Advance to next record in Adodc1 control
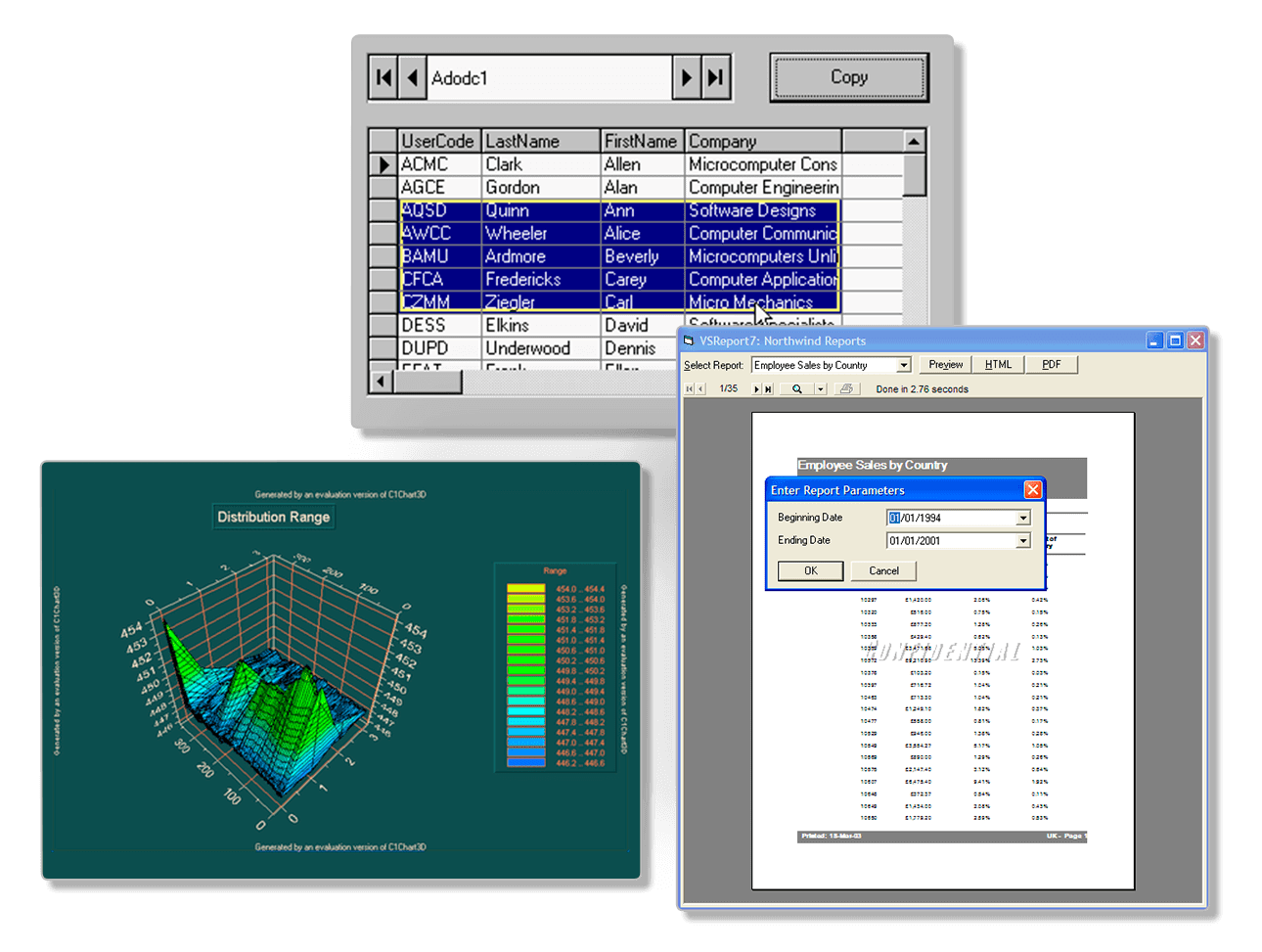Screen dimensions: 1262x952 pyautogui.click(x=687, y=77)
